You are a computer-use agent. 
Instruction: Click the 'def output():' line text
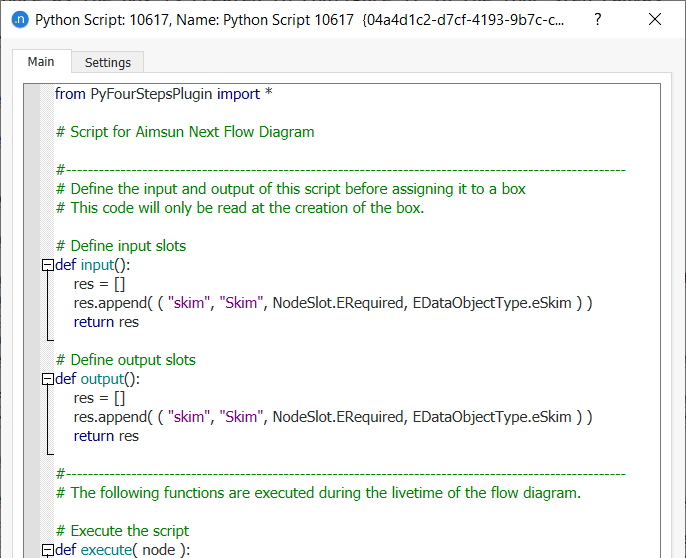click(98, 379)
